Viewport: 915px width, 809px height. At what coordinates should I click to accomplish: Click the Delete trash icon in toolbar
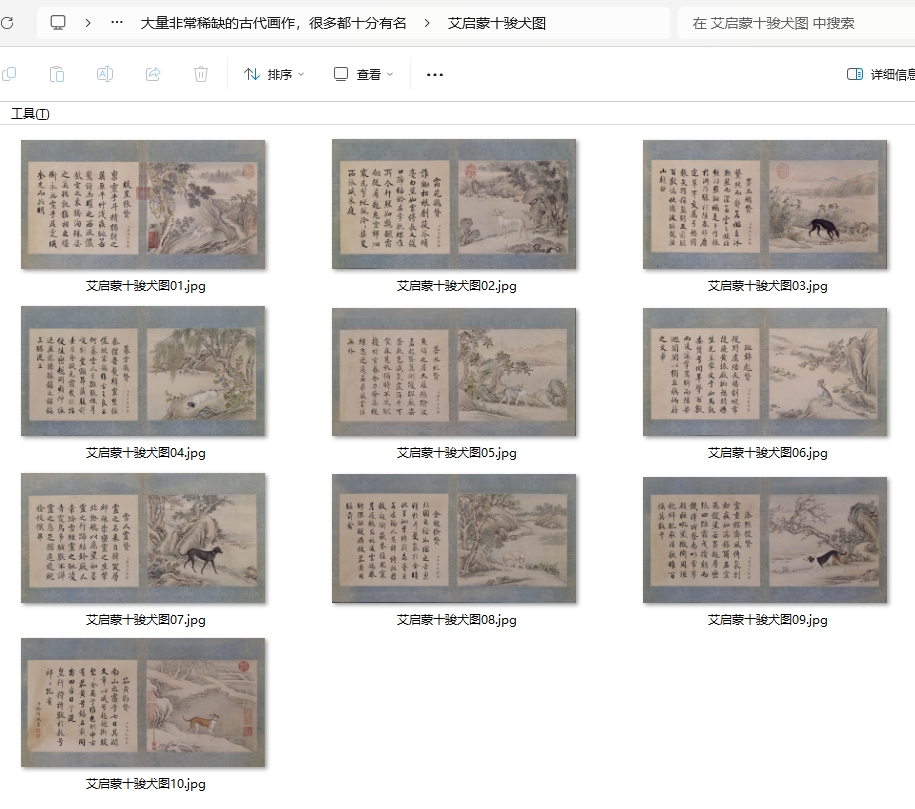[201, 74]
